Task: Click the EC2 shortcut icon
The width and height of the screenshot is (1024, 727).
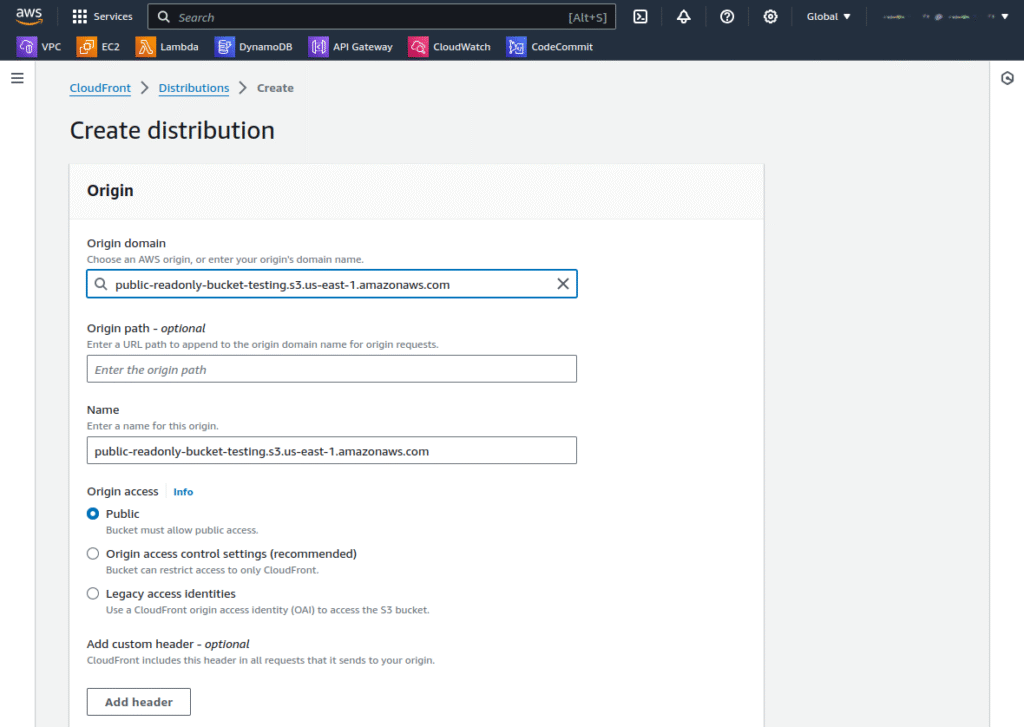Action: (x=87, y=46)
